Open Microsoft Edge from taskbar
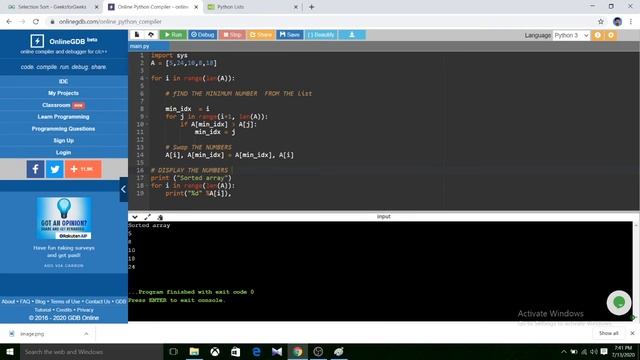This screenshot has width=640, height=360. coord(256,351)
